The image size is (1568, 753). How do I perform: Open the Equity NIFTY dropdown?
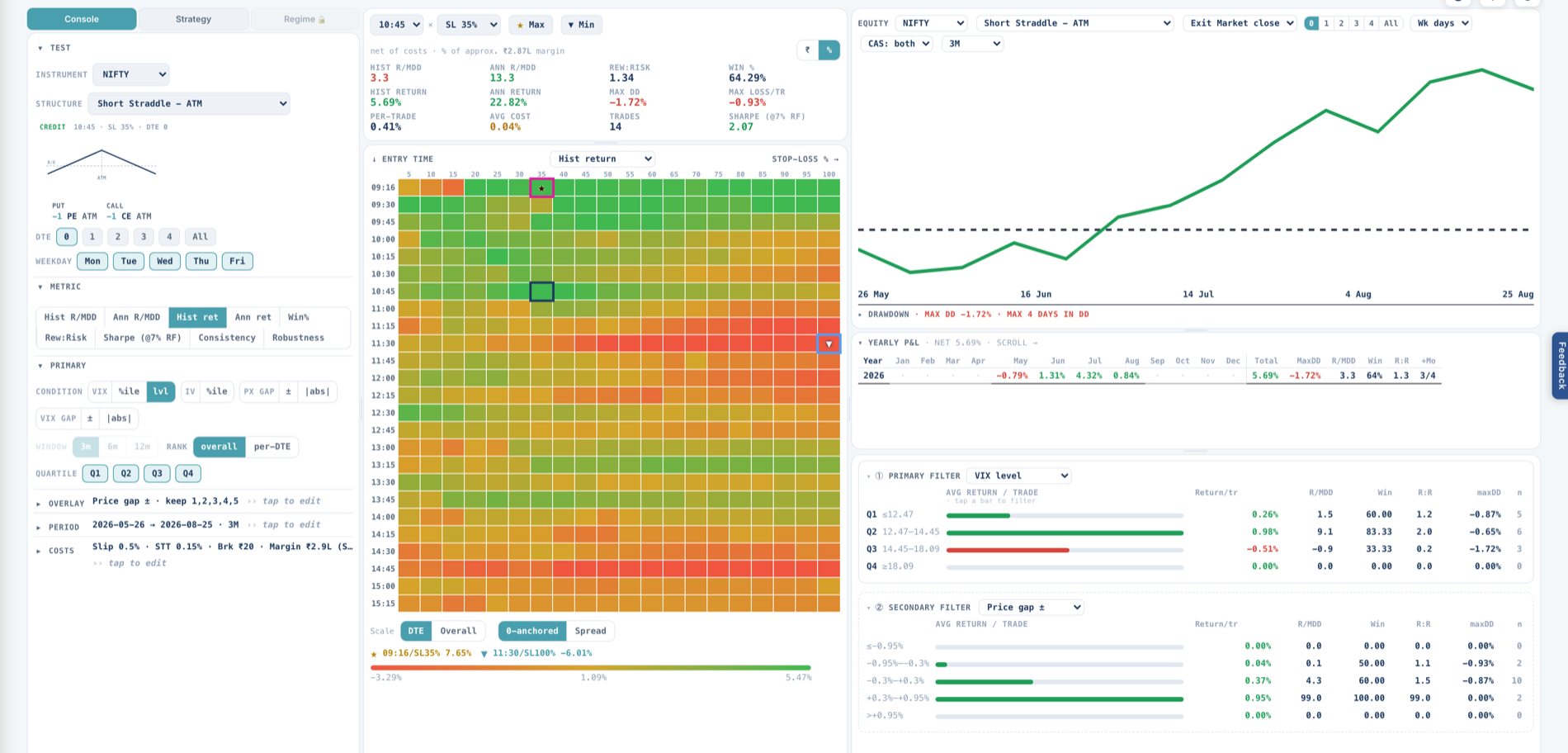932,23
